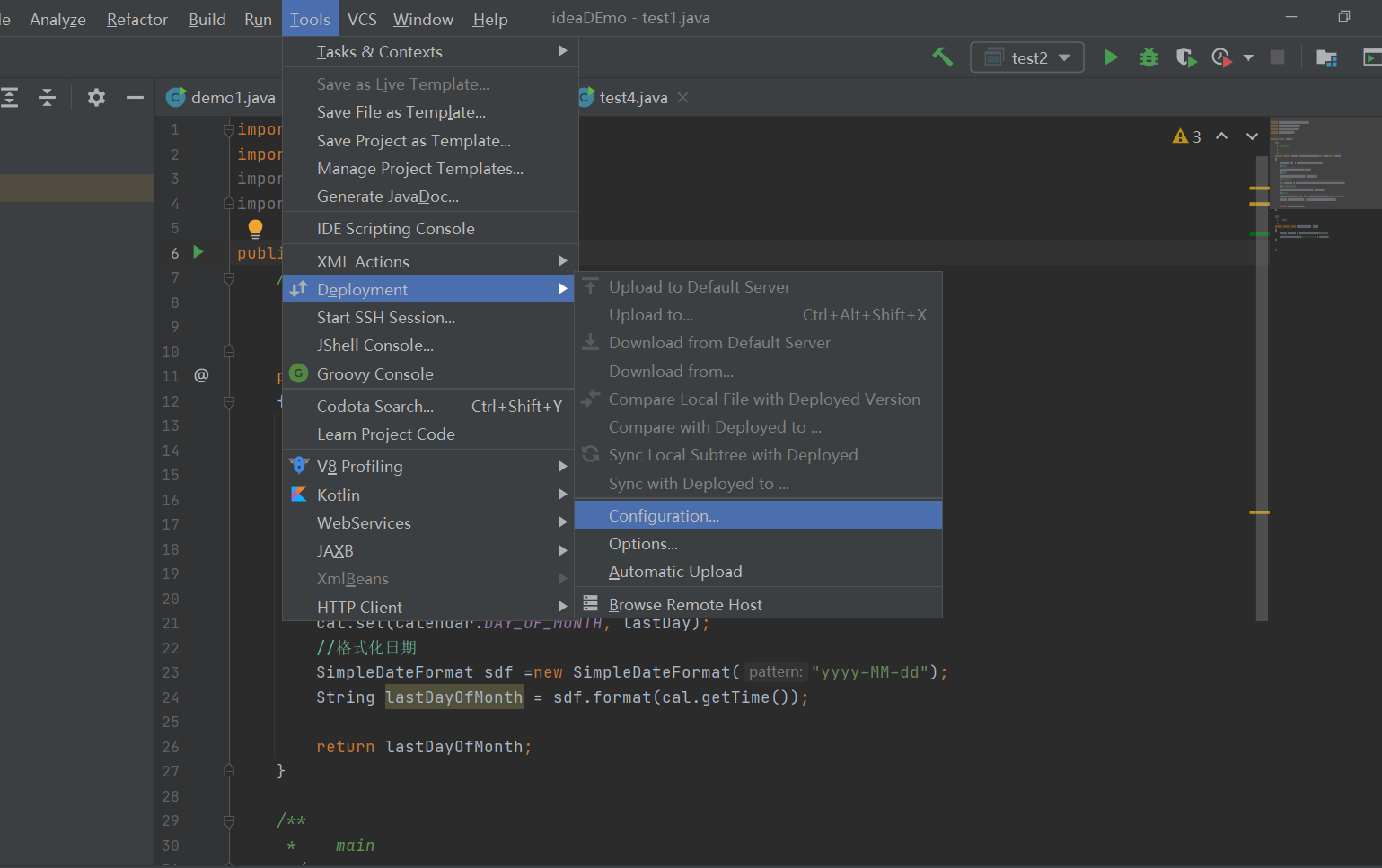The height and width of the screenshot is (868, 1382).
Task: Collapse code fold marker at line 1
Action: [x=229, y=129]
